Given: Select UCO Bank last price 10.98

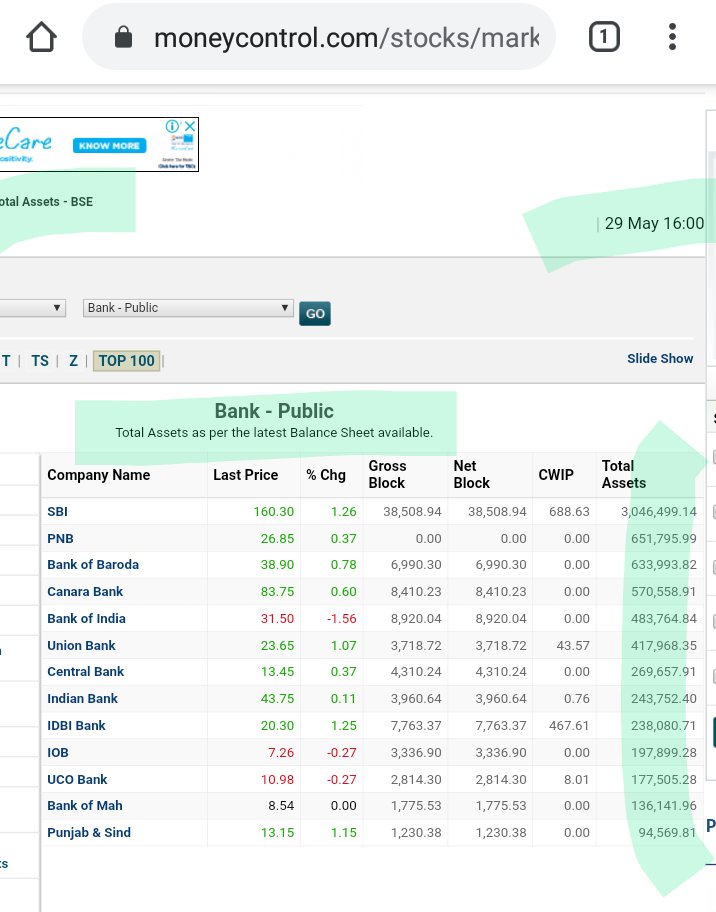Looking at the screenshot, I should 277,779.
